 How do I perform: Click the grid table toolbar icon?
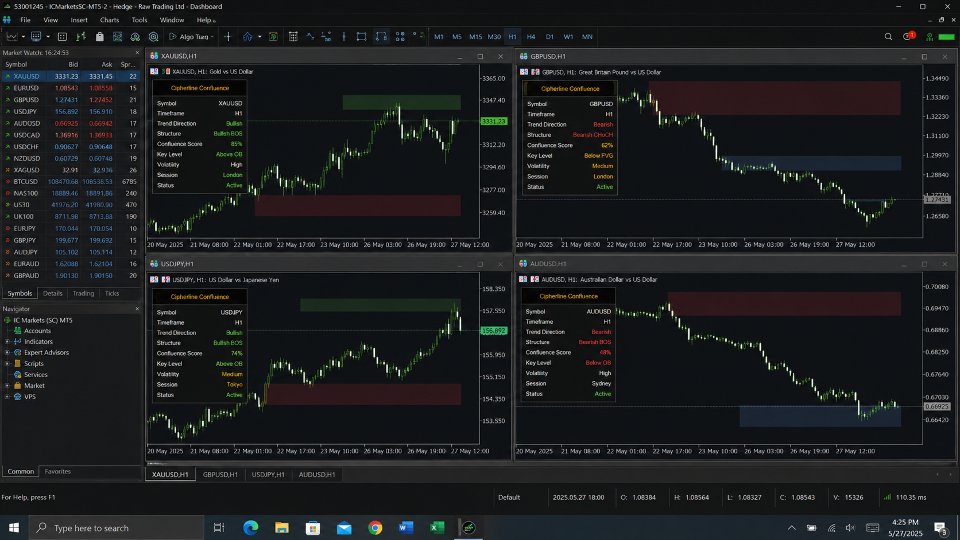[x=293, y=37]
